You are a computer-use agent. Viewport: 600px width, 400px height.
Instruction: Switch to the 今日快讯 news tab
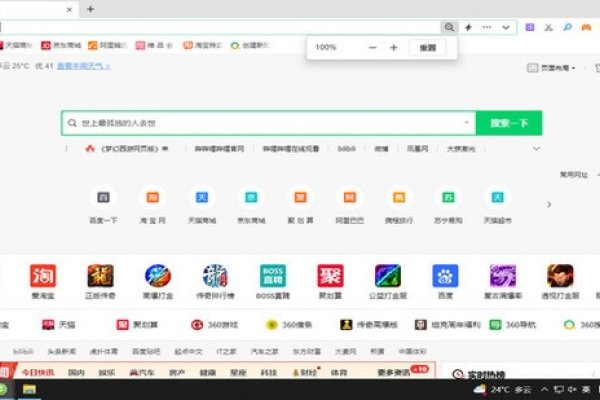[x=38, y=372]
